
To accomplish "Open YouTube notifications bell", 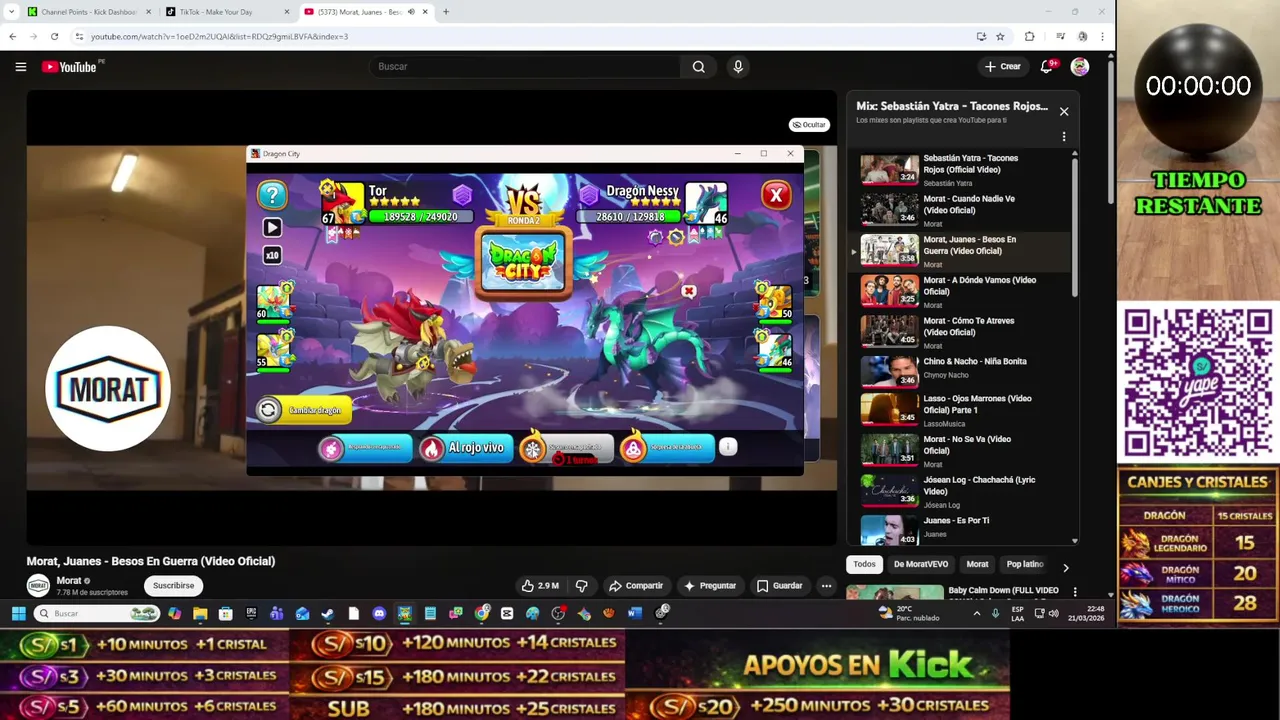I will pyautogui.click(x=1046, y=67).
